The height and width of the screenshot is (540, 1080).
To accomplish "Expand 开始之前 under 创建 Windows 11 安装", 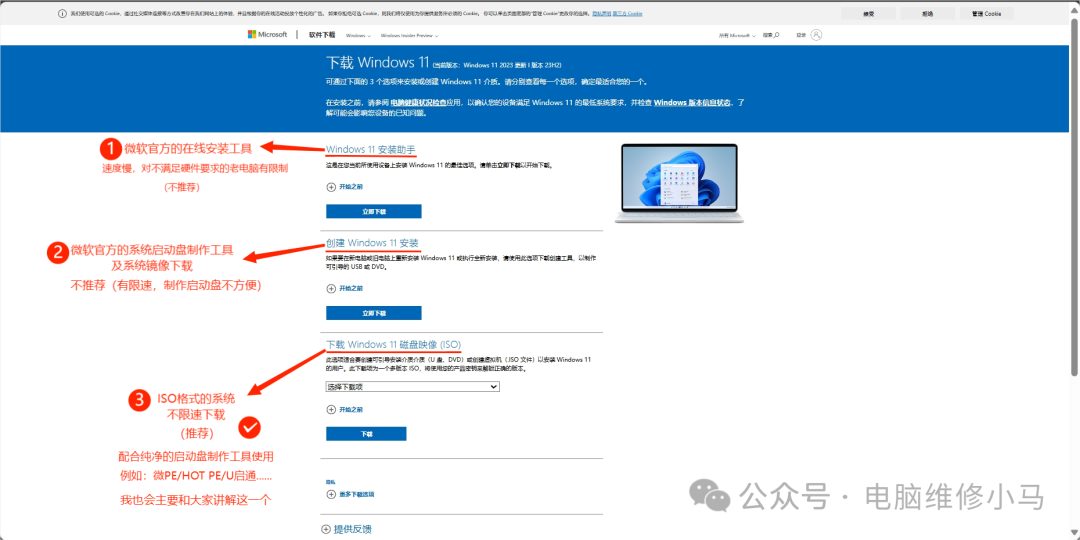I will pyautogui.click(x=345, y=289).
